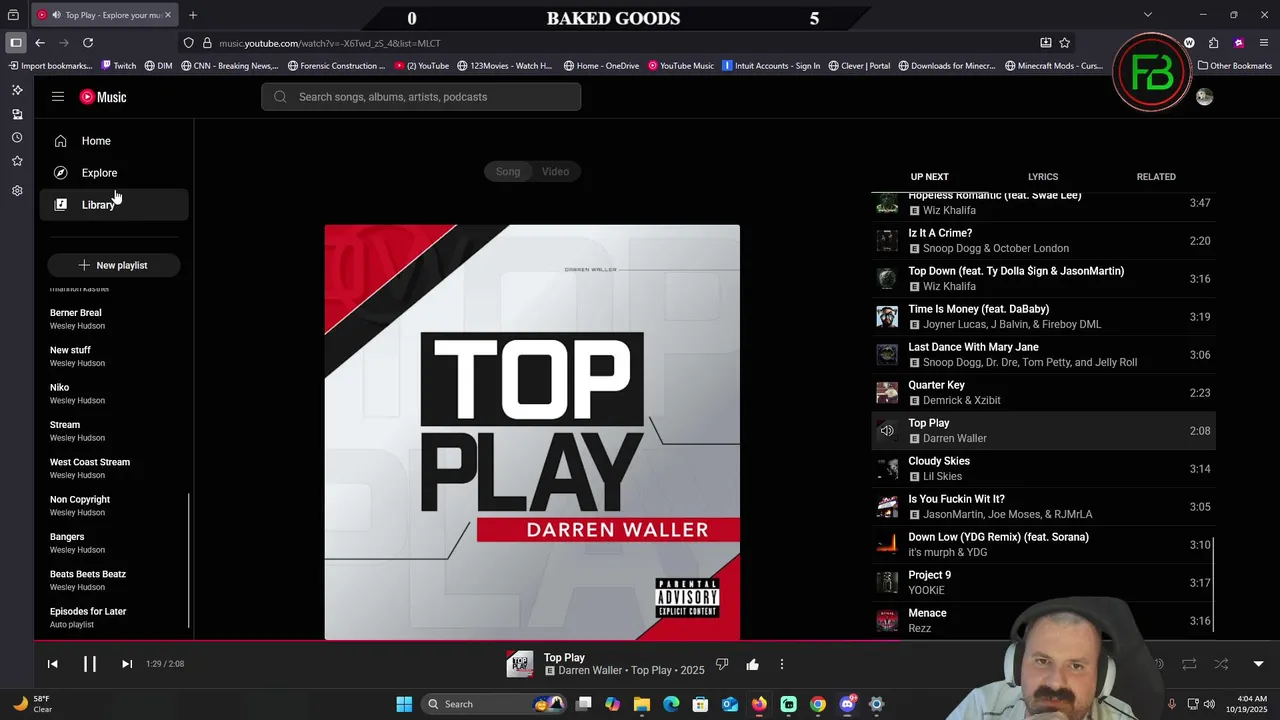The width and height of the screenshot is (1280, 720).
Task: Open more actions menu in player bar
Action: coord(782,664)
